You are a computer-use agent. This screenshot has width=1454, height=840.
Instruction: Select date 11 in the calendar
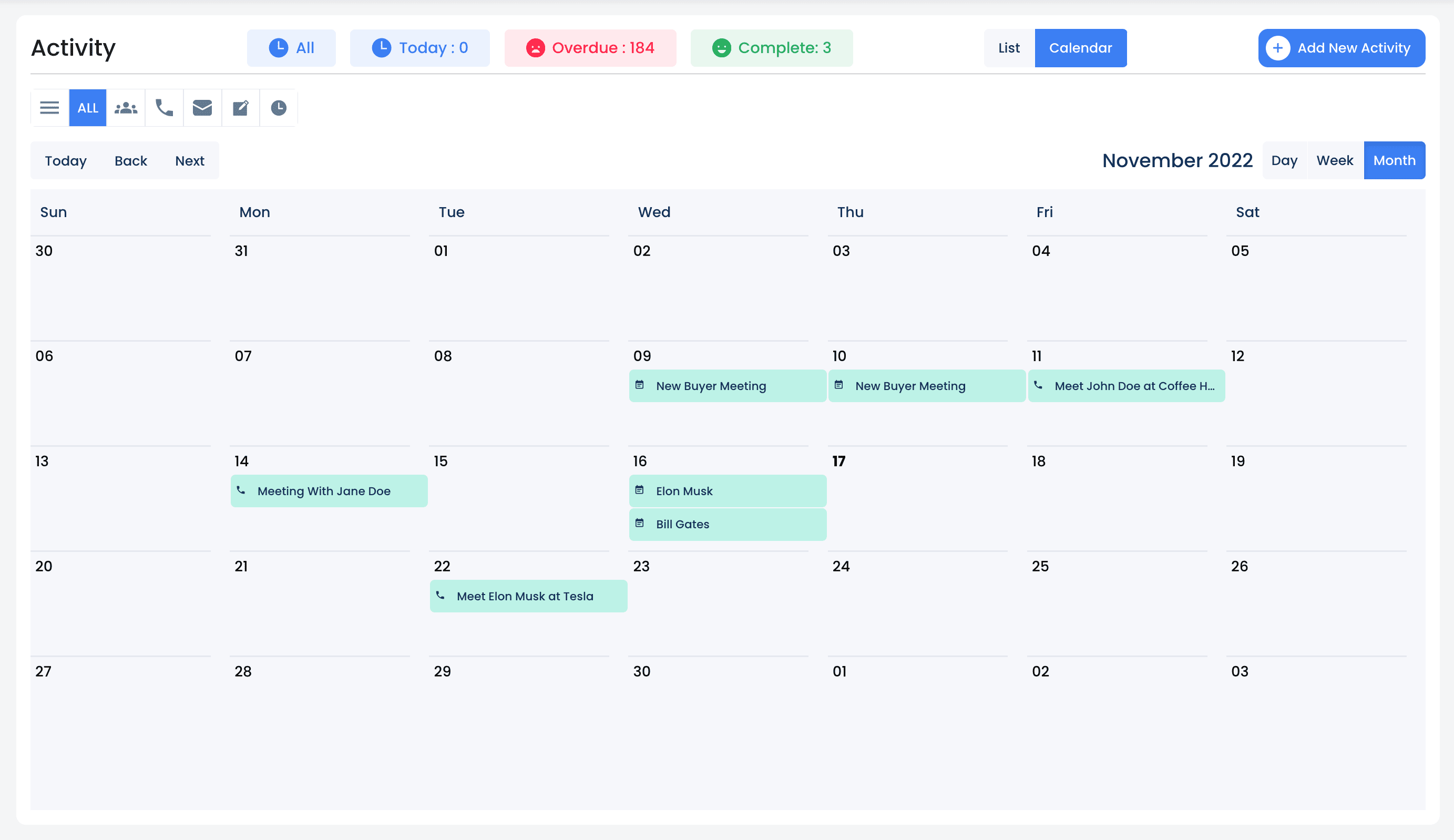coord(1037,356)
